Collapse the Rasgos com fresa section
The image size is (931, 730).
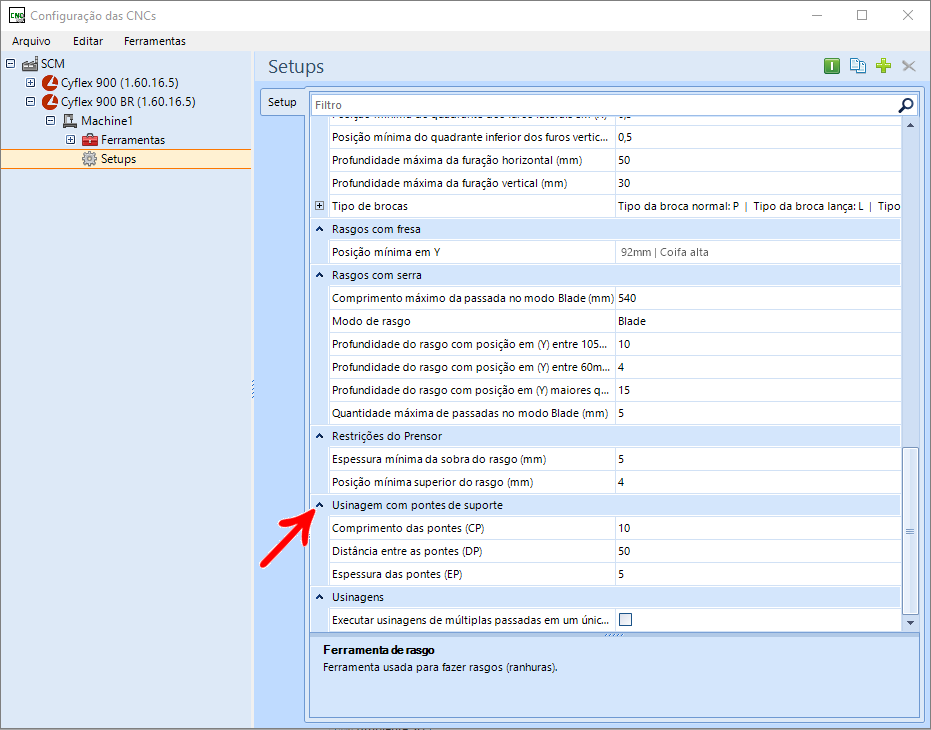tap(319, 229)
